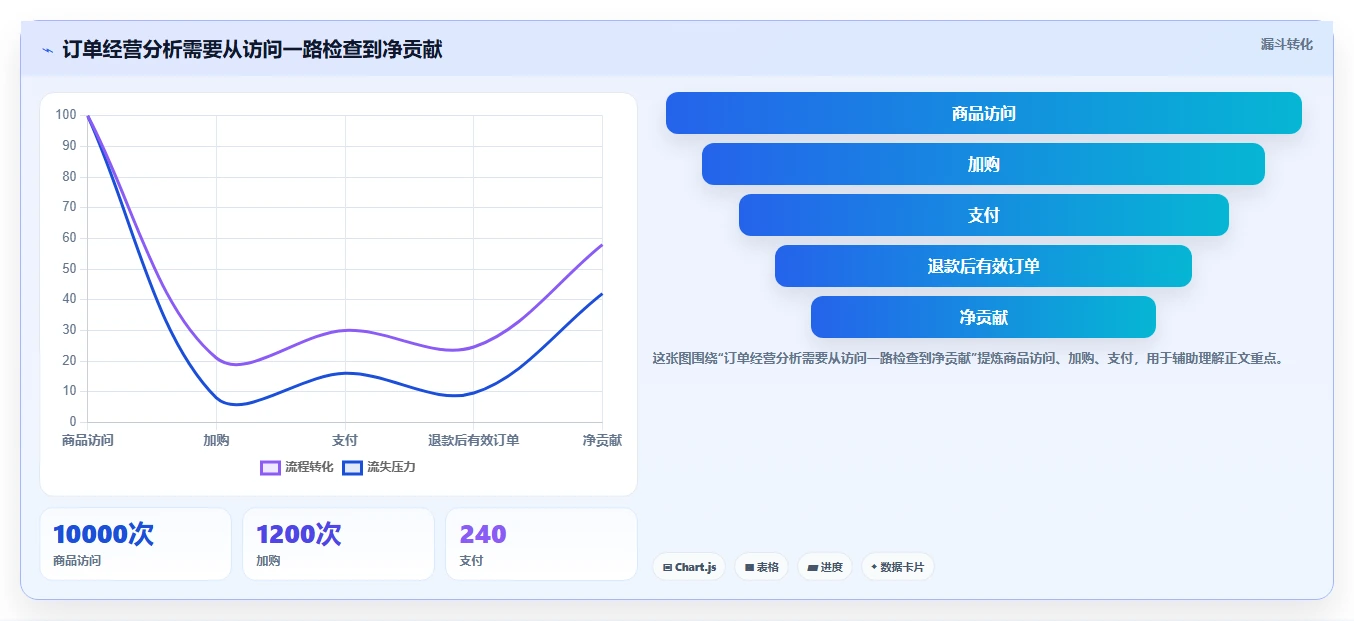Select the 退款后有效订单 funnel bar

coord(984,266)
